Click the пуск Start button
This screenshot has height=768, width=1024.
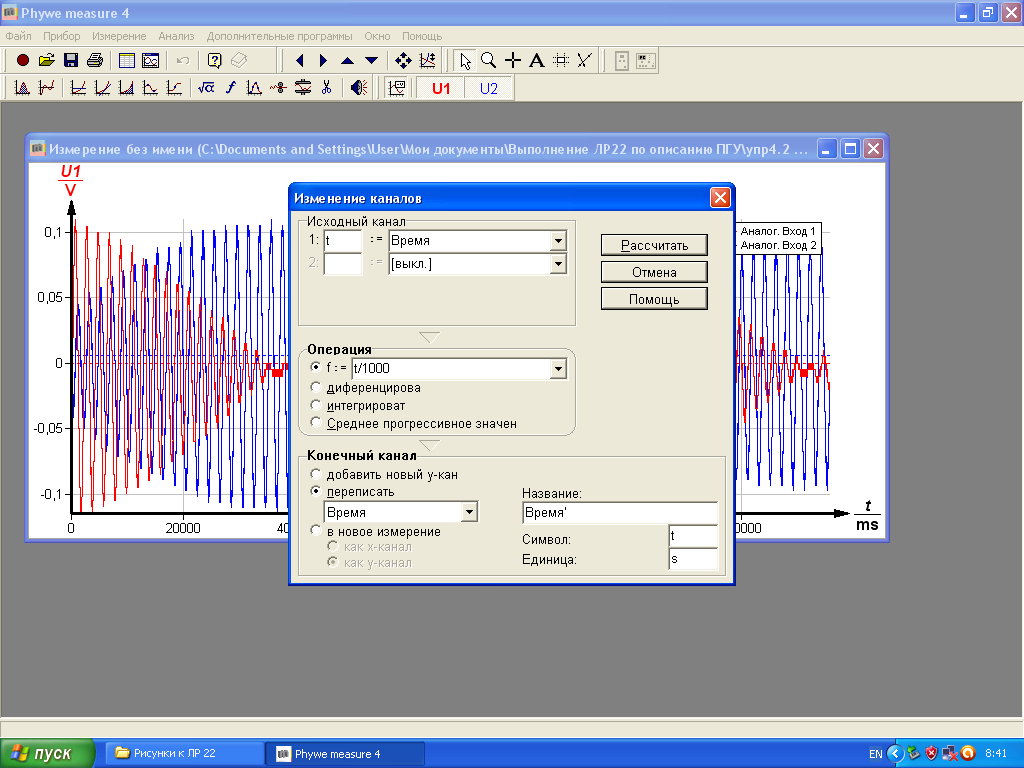click(x=47, y=754)
